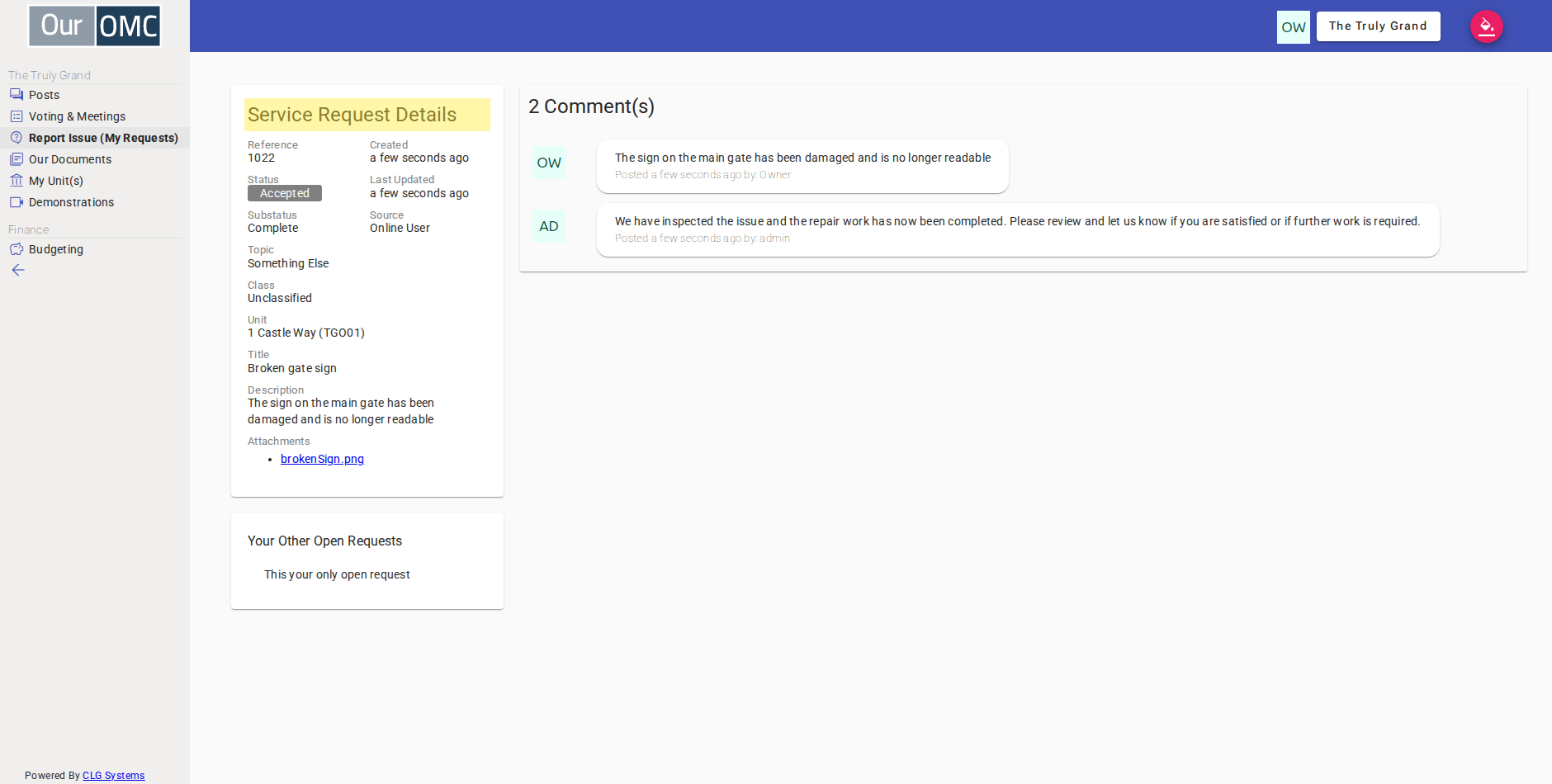Go to Voting & Meetings

pyautogui.click(x=95, y=116)
